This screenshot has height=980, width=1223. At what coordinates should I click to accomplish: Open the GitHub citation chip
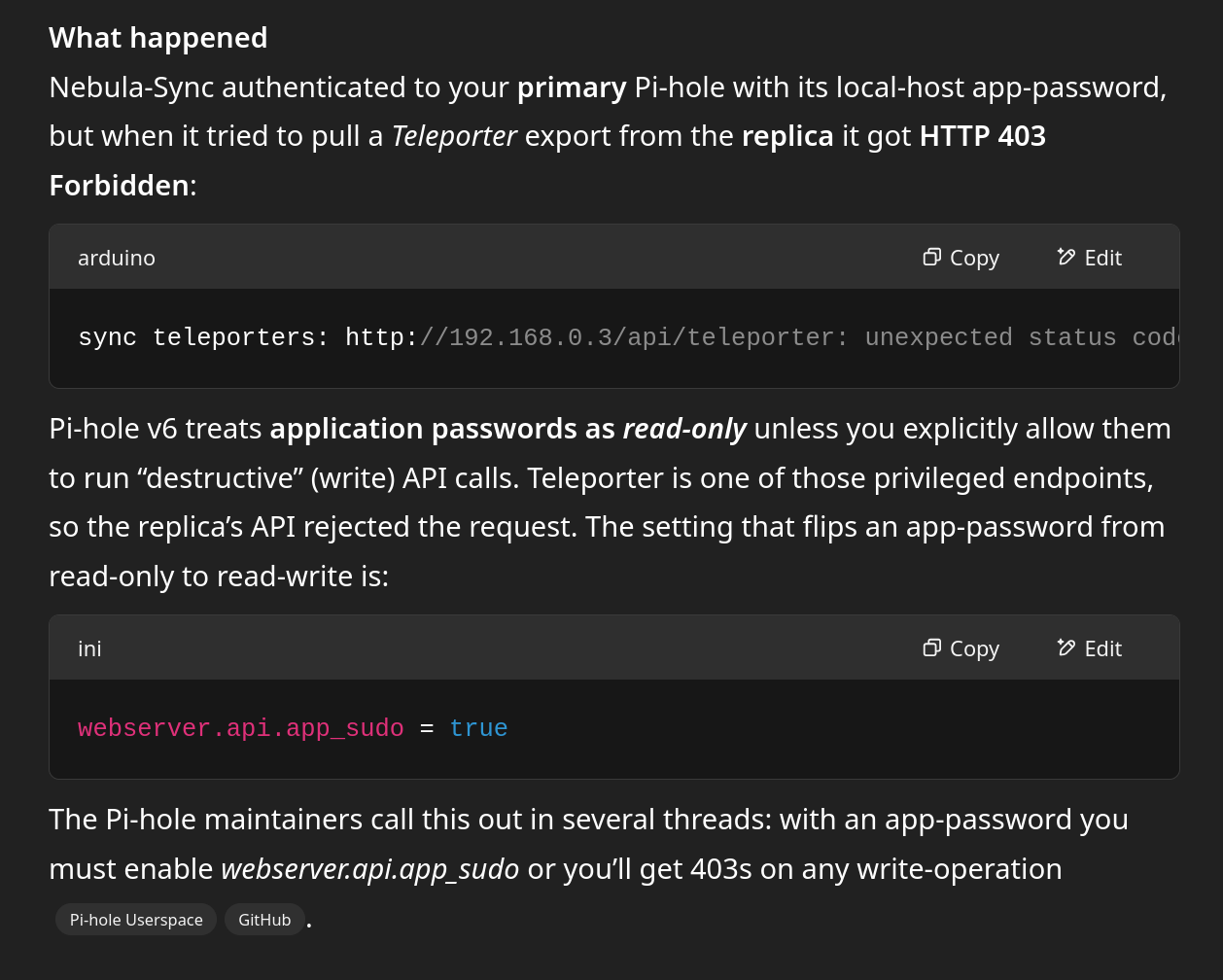coord(264,920)
